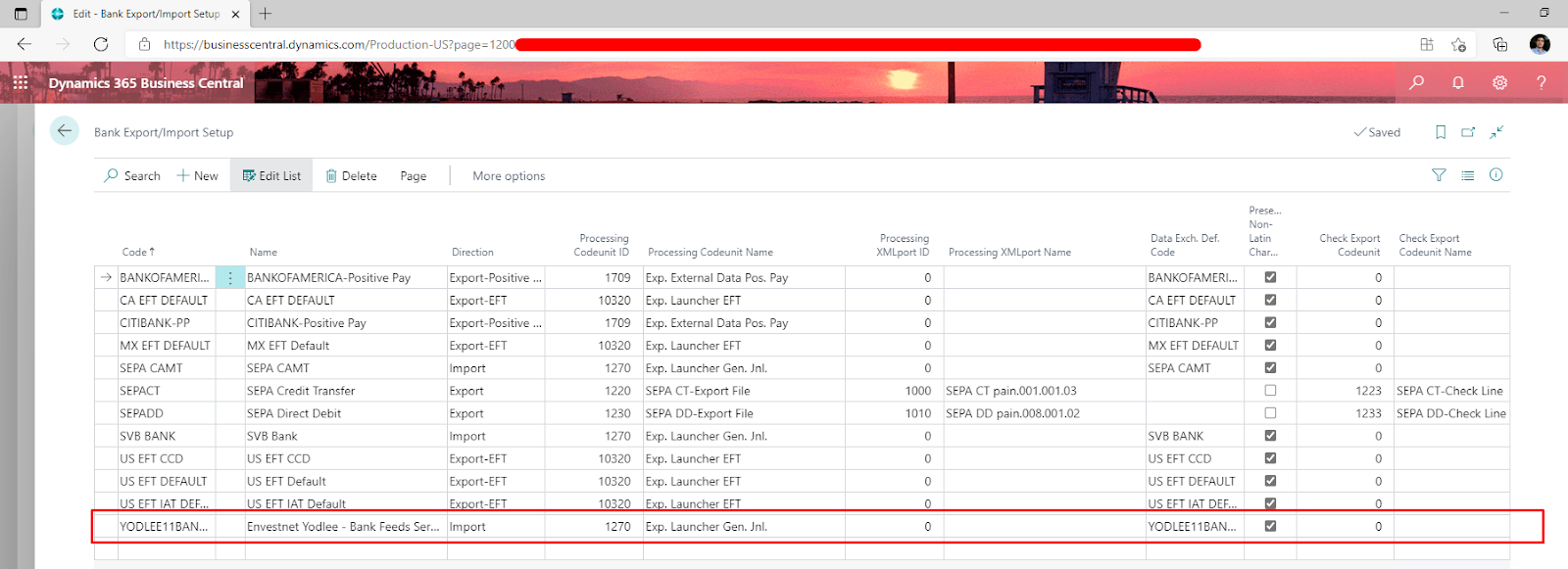The width and height of the screenshot is (1568, 569).
Task: Open browser collections icon
Action: tap(1499, 44)
